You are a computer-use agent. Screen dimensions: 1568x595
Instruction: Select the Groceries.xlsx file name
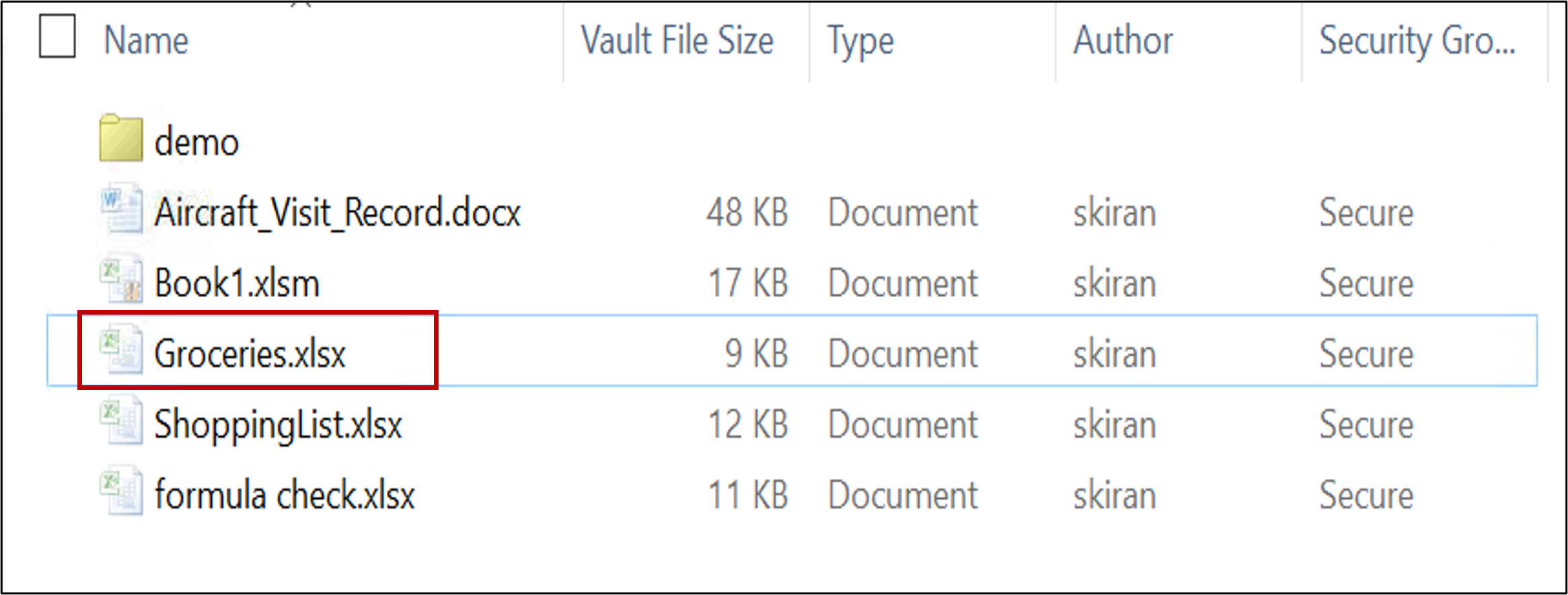250,354
